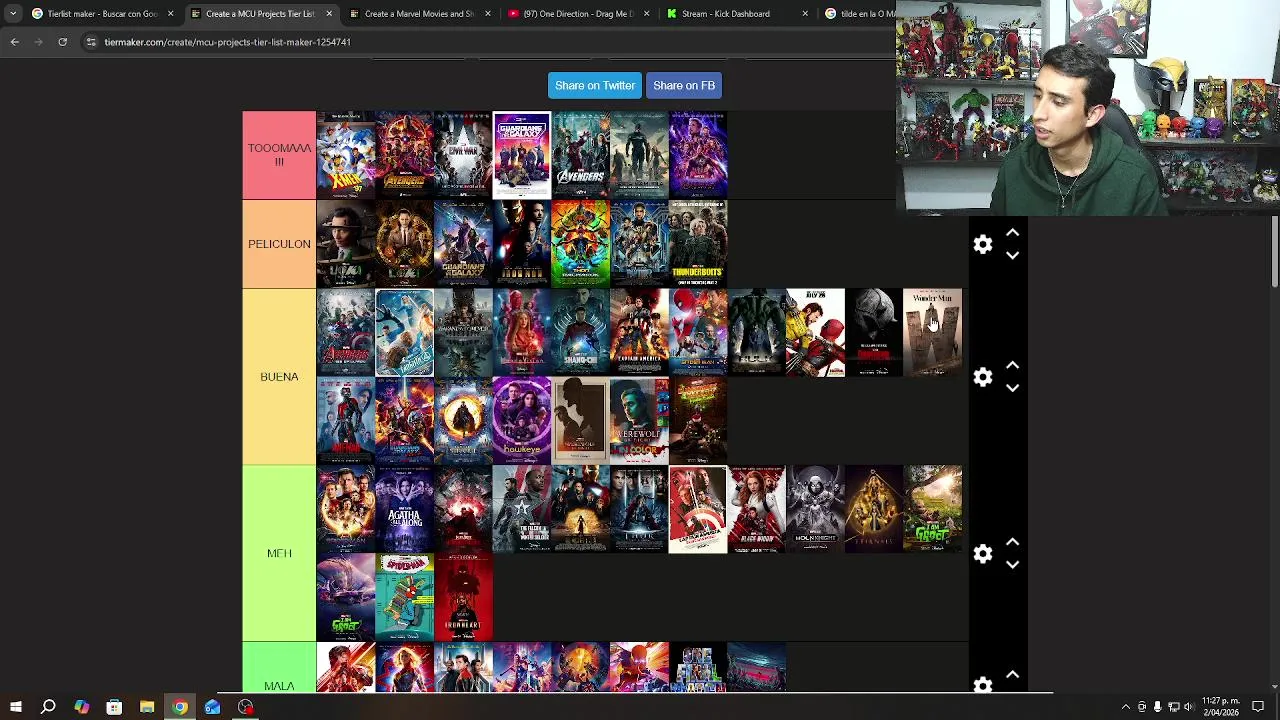The height and width of the screenshot is (720, 1280).
Task: Open settings gear for MEH tier
Action: (983, 554)
